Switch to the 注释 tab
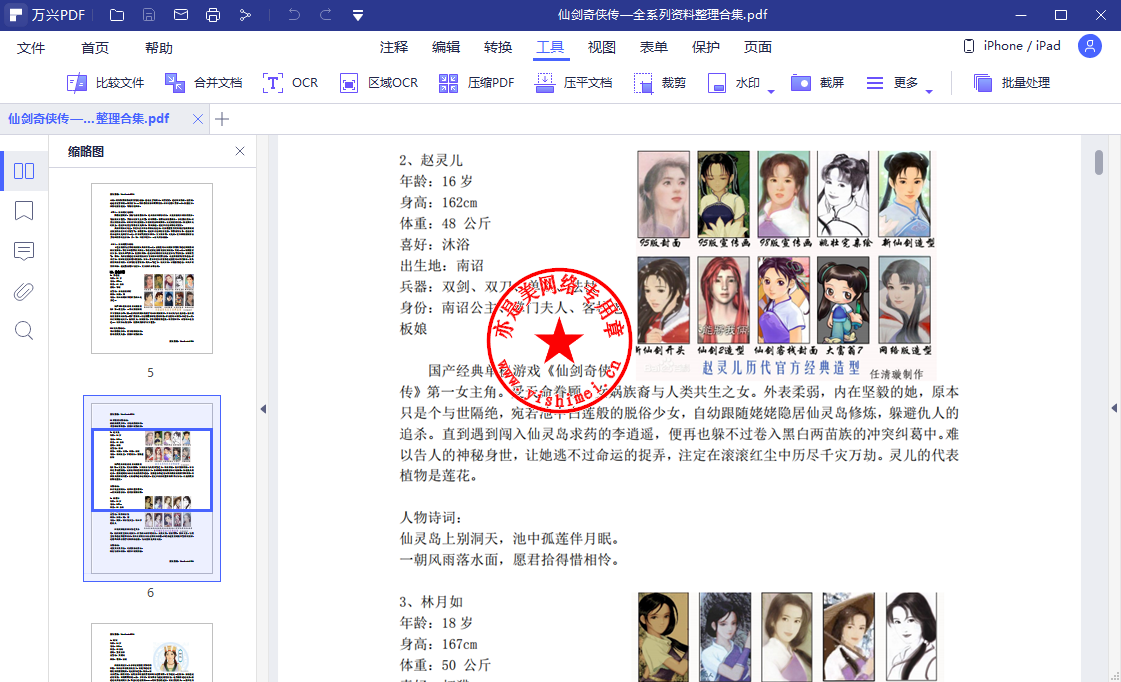Screen dimensions: 1121x682 (x=394, y=47)
